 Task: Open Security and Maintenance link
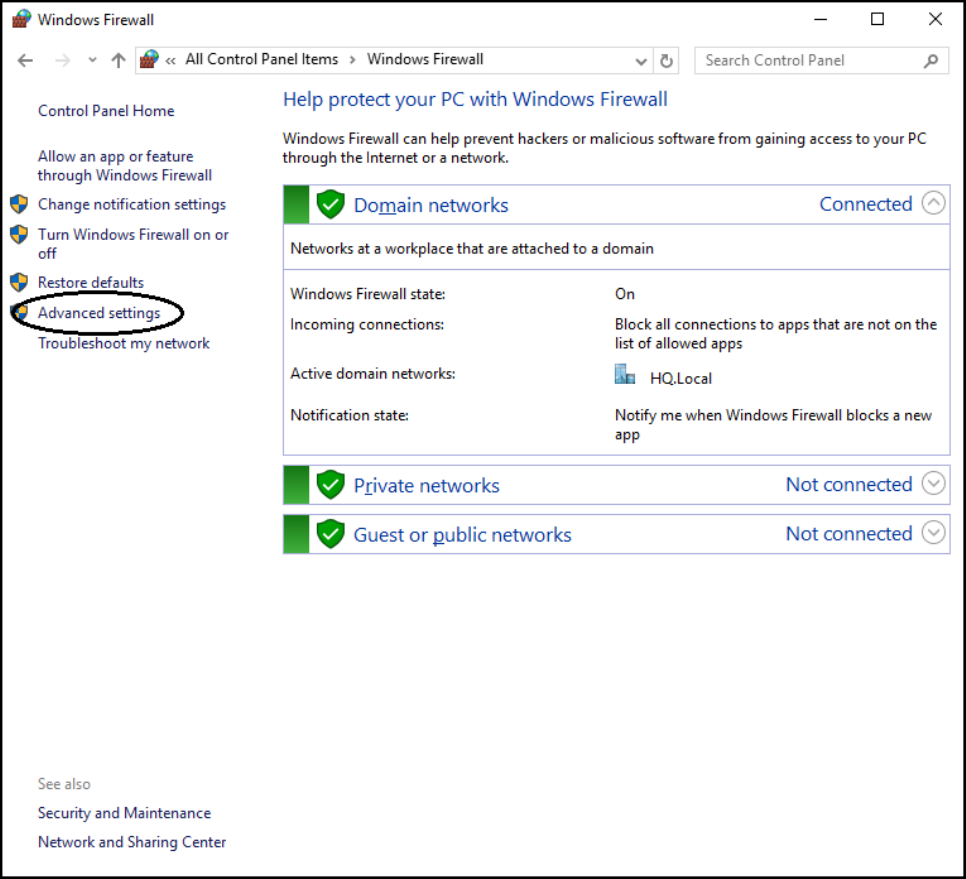tap(124, 813)
